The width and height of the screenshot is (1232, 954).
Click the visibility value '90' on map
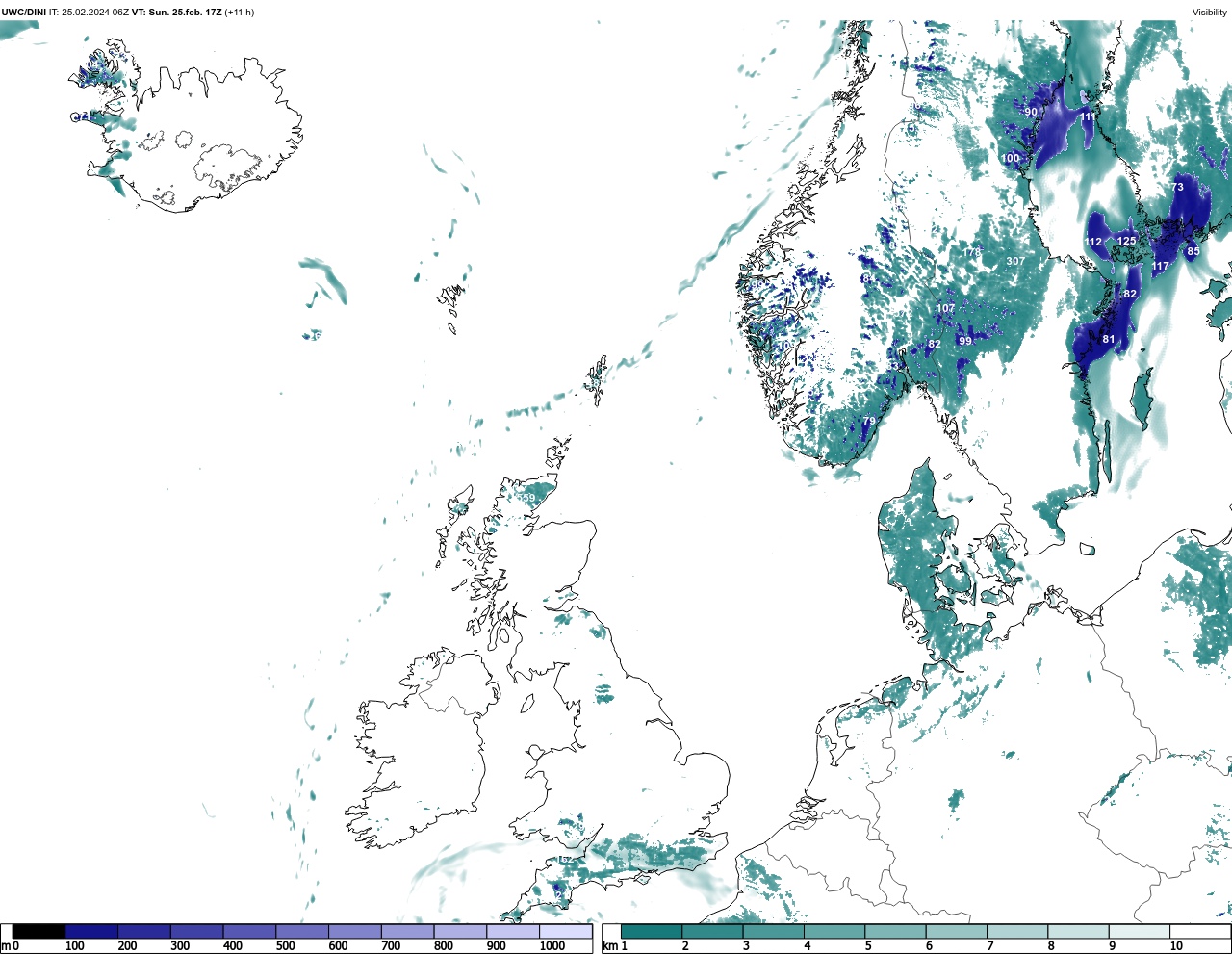(1031, 112)
